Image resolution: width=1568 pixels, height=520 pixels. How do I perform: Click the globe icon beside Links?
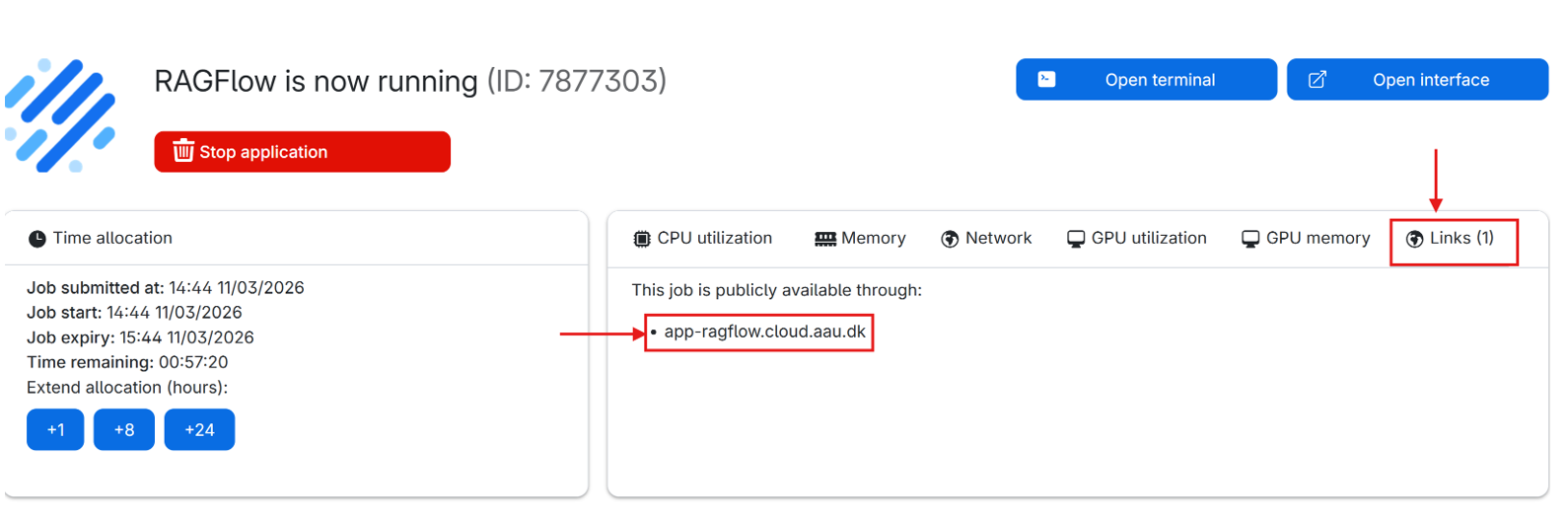pos(1414,239)
